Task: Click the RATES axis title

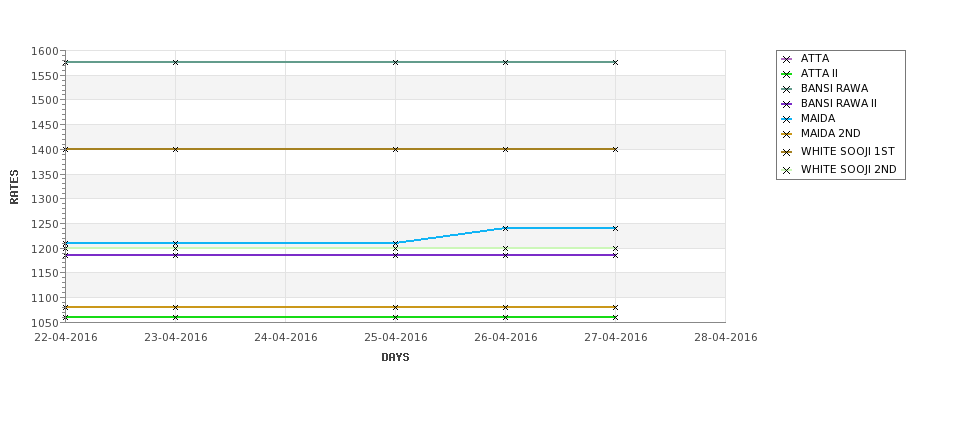Action: [x=14, y=187]
